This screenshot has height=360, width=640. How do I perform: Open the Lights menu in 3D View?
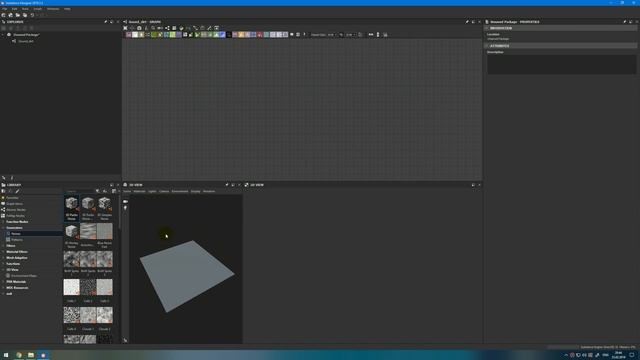152,191
